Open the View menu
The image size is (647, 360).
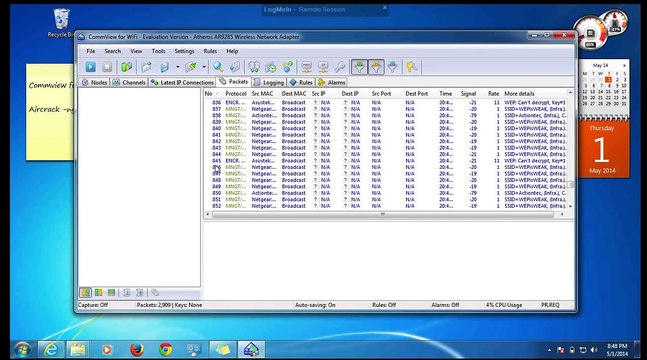(136, 51)
